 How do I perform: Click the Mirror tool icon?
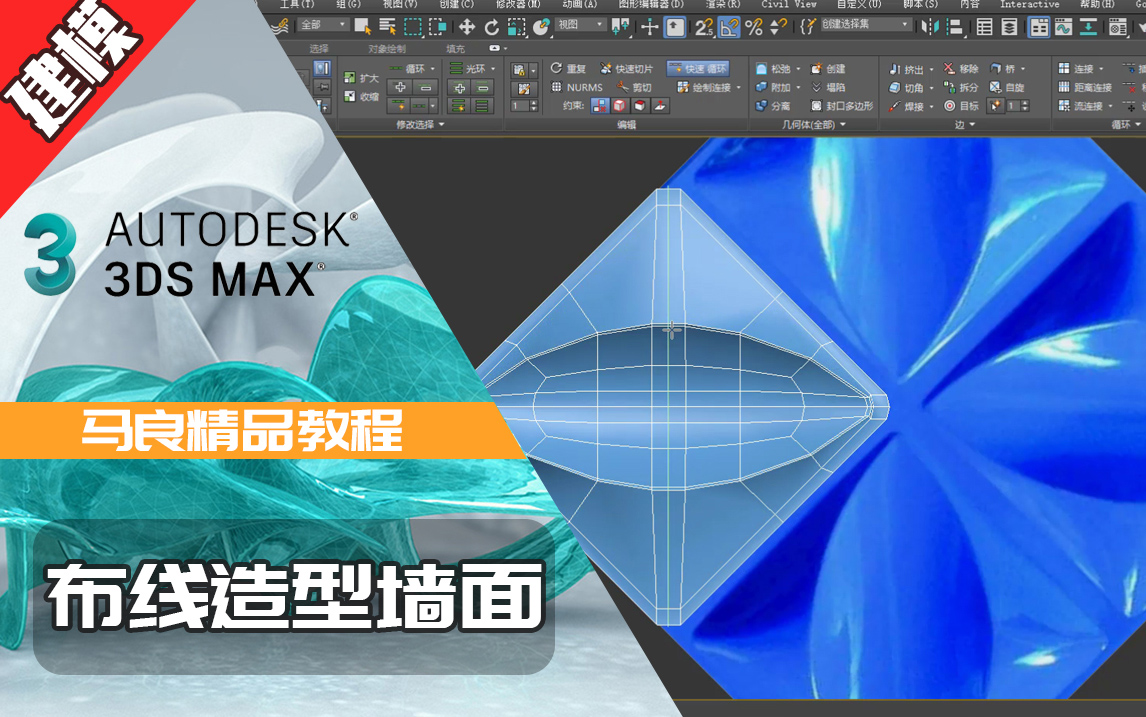pos(930,28)
